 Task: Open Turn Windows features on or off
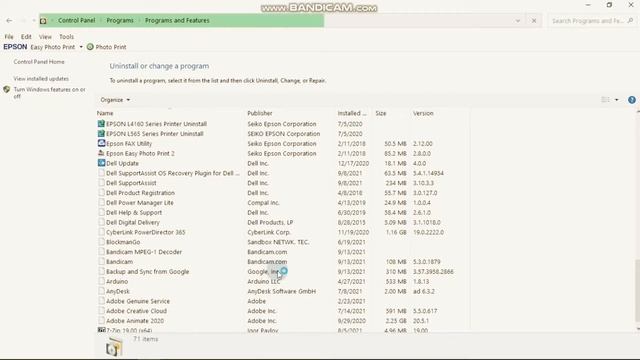[49, 93]
